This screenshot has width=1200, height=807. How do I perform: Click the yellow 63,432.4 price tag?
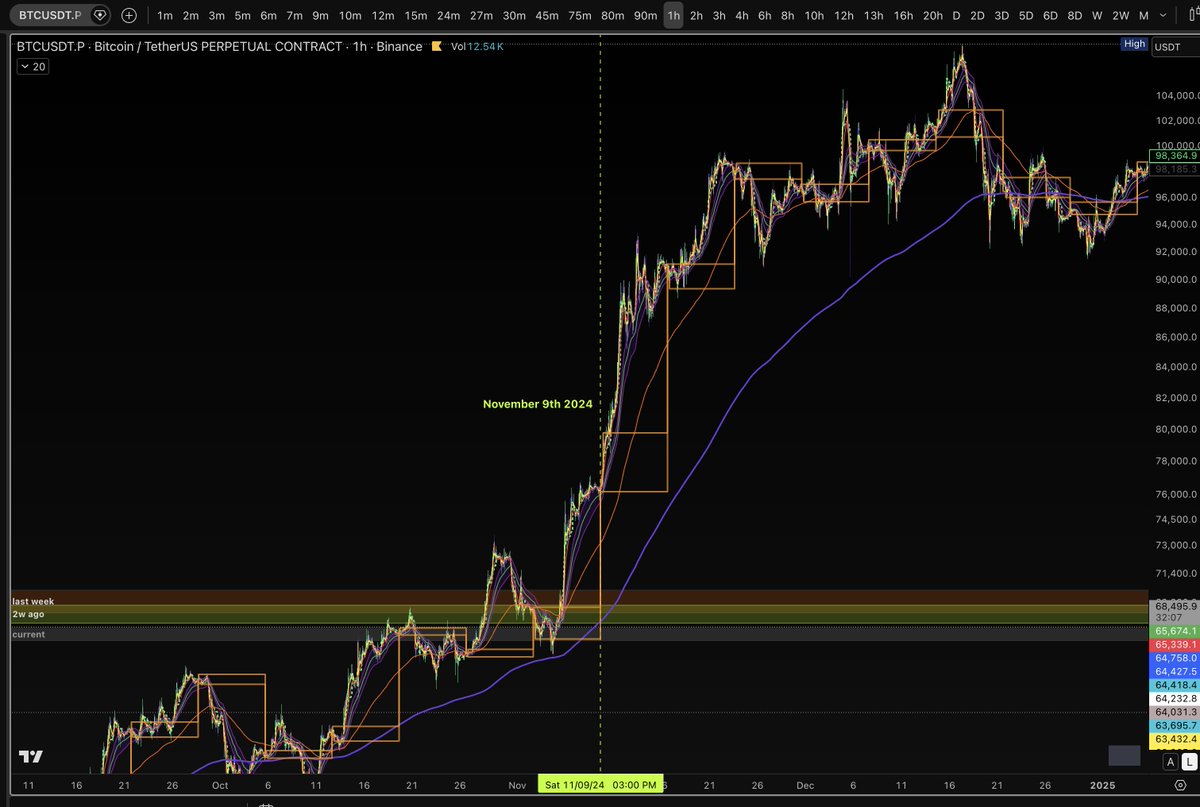click(x=1175, y=739)
